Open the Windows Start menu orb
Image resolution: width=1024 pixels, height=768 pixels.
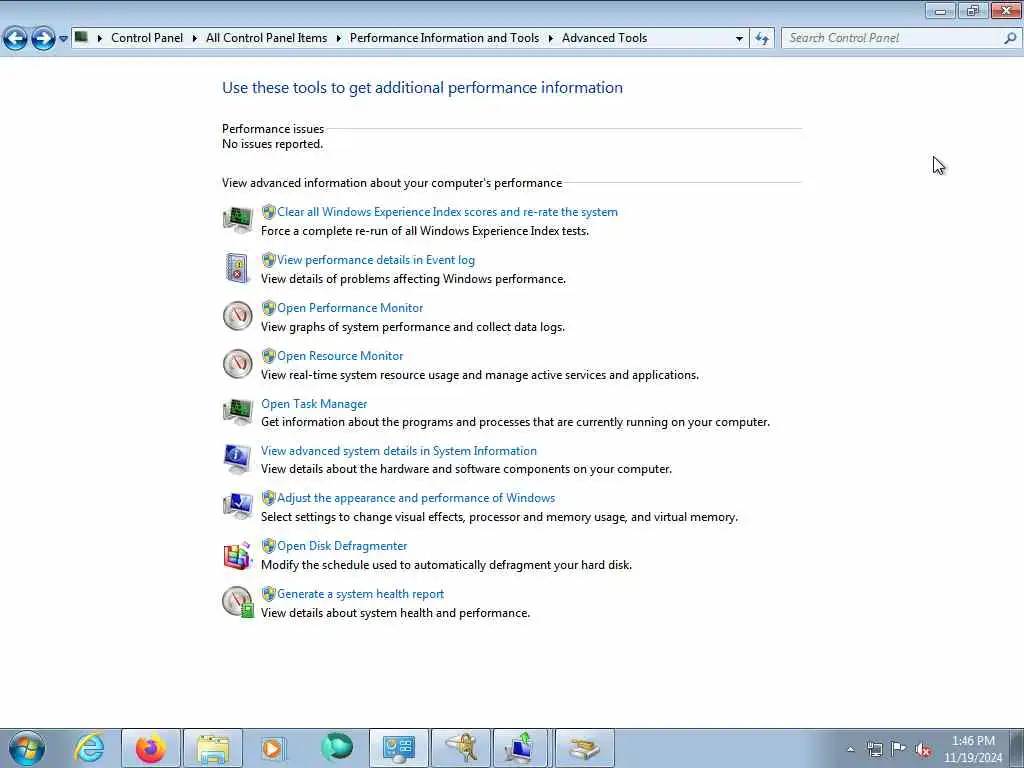click(x=27, y=748)
